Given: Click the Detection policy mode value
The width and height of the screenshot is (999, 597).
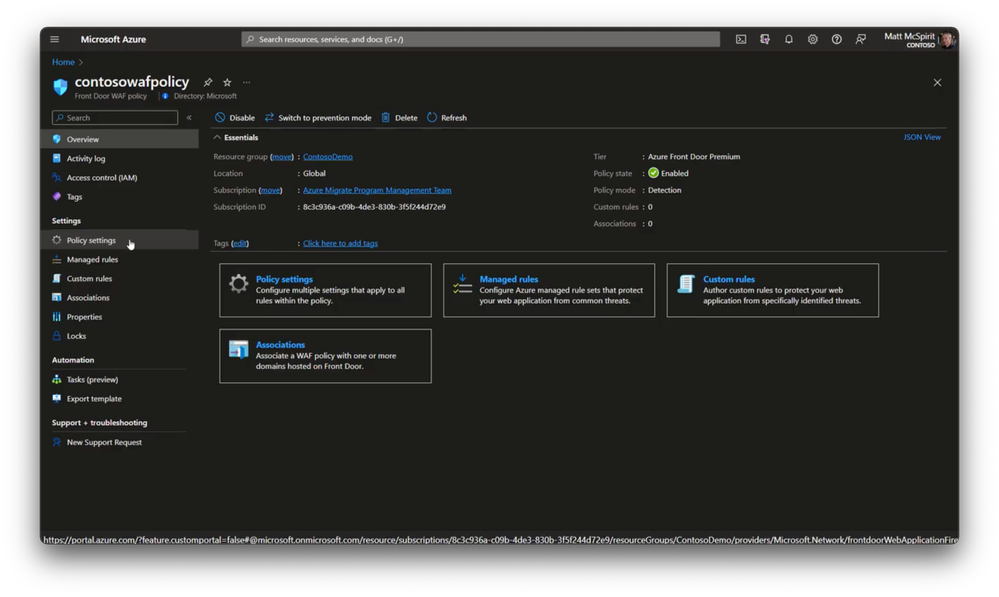Looking at the screenshot, I should (665, 191).
